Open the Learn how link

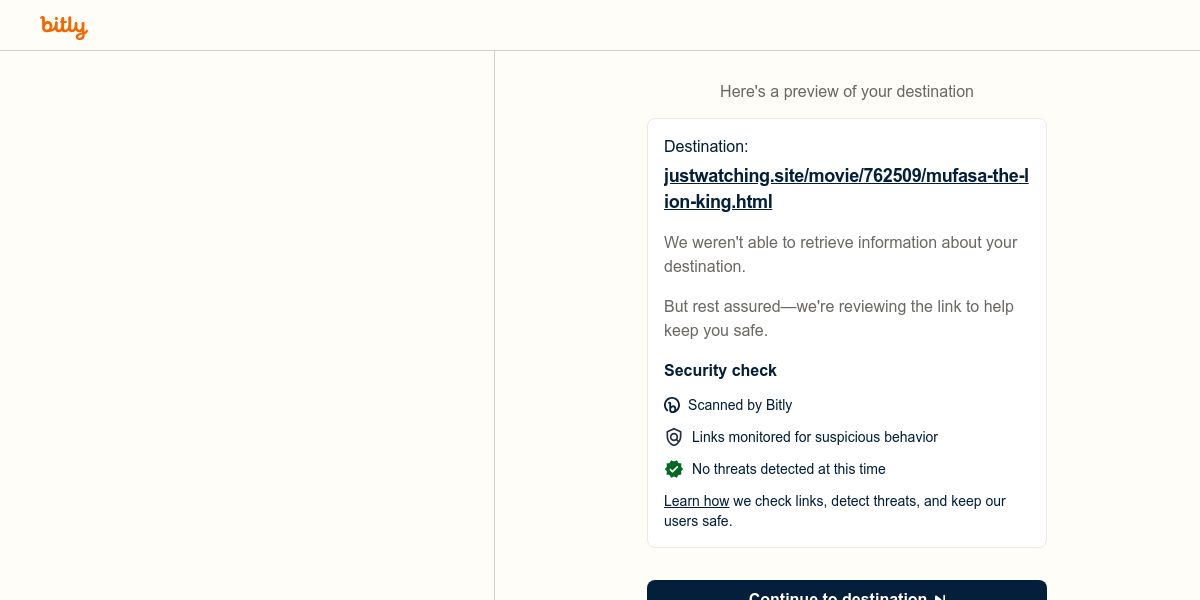coord(696,501)
